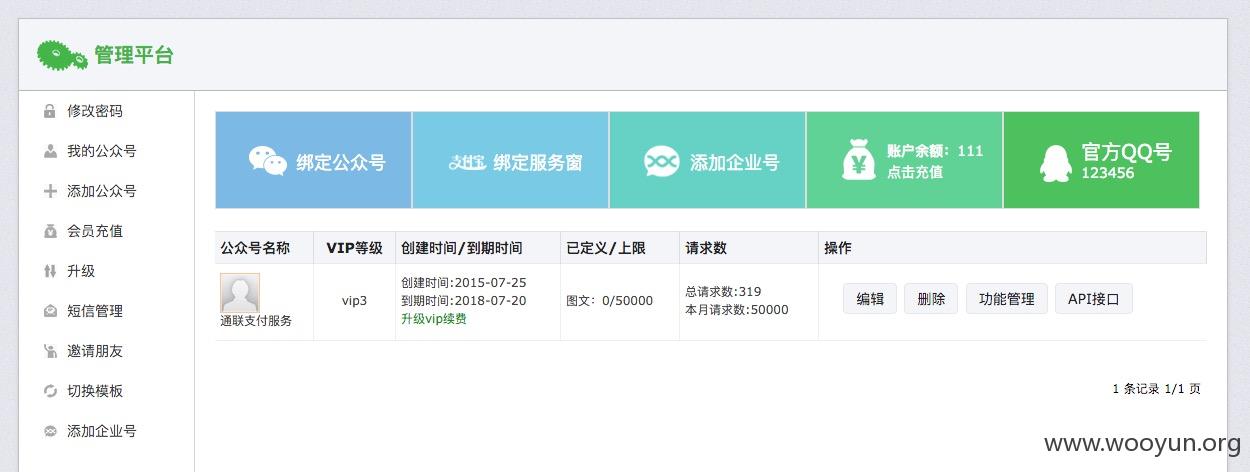
Task: Choose 邀请朋友 in the sidebar
Action: point(95,351)
